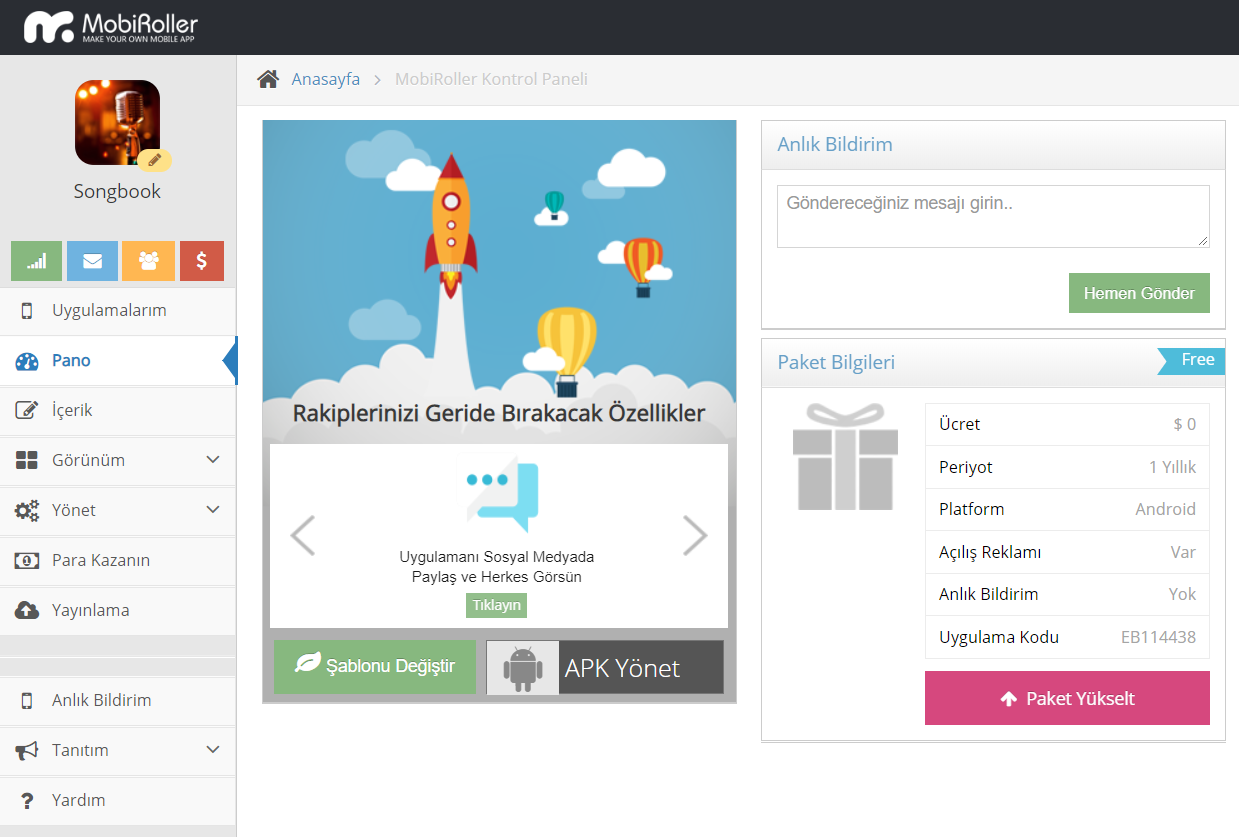The width and height of the screenshot is (1239, 837).
Task: Click the chat bubble slide icon
Action: (503, 494)
